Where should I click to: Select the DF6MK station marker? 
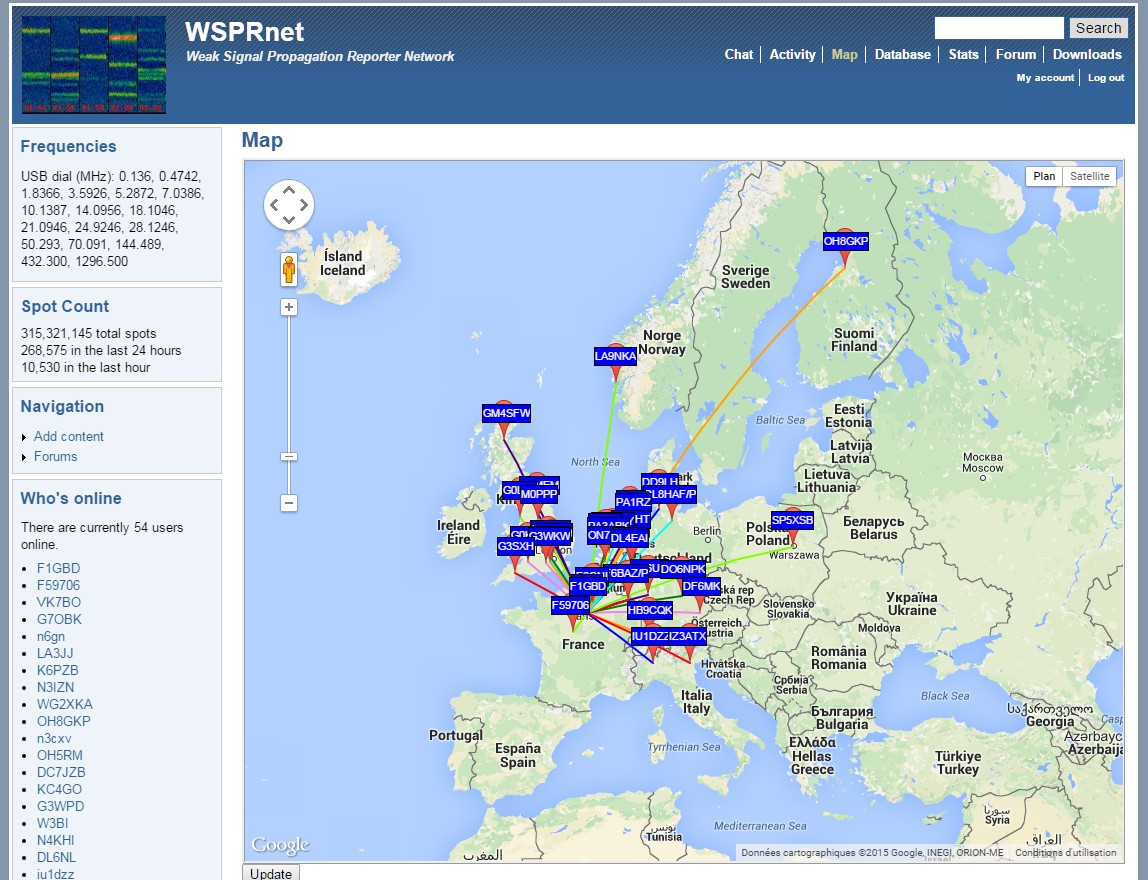[x=701, y=586]
